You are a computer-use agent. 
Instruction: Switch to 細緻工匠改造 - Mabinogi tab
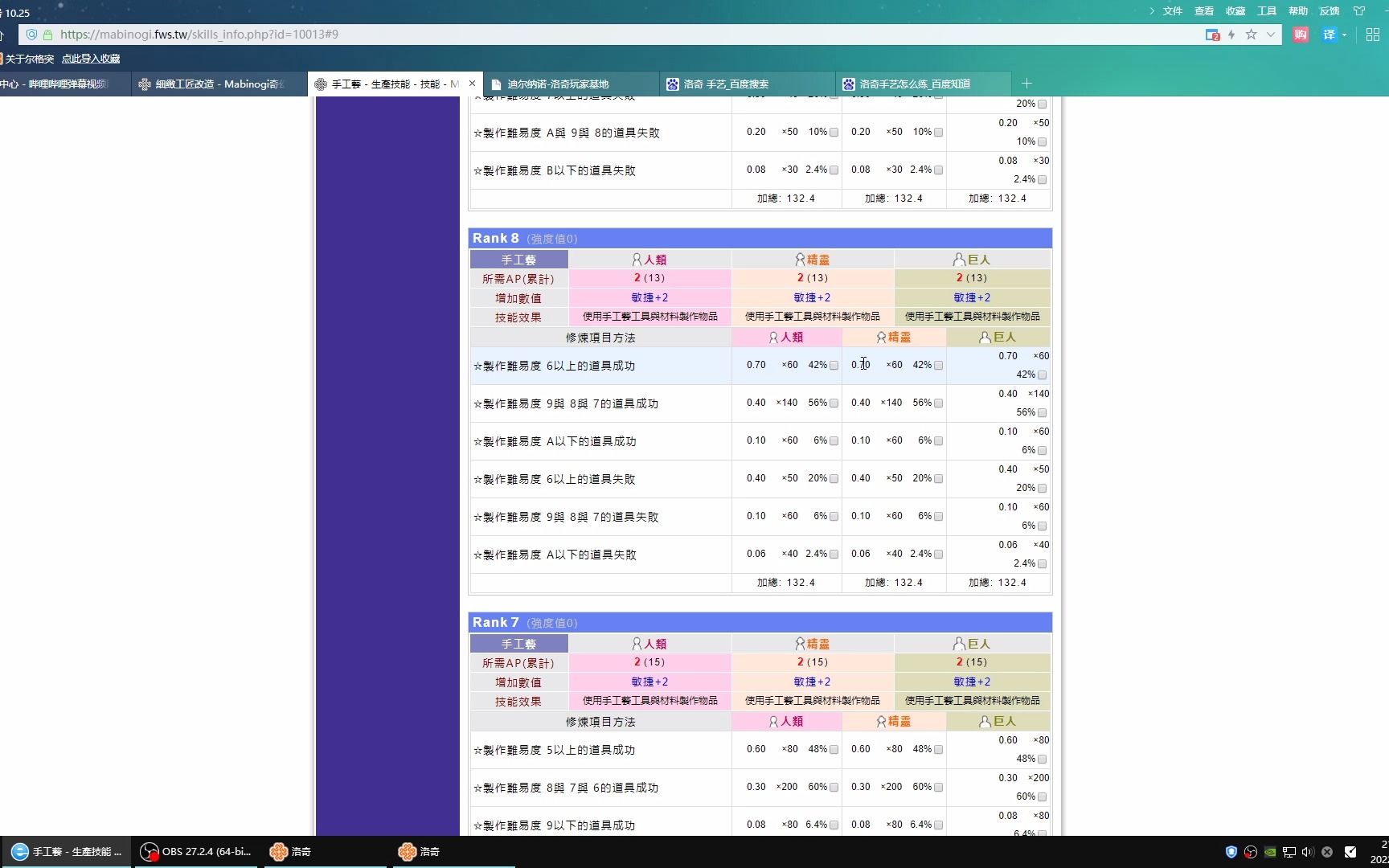(x=219, y=84)
